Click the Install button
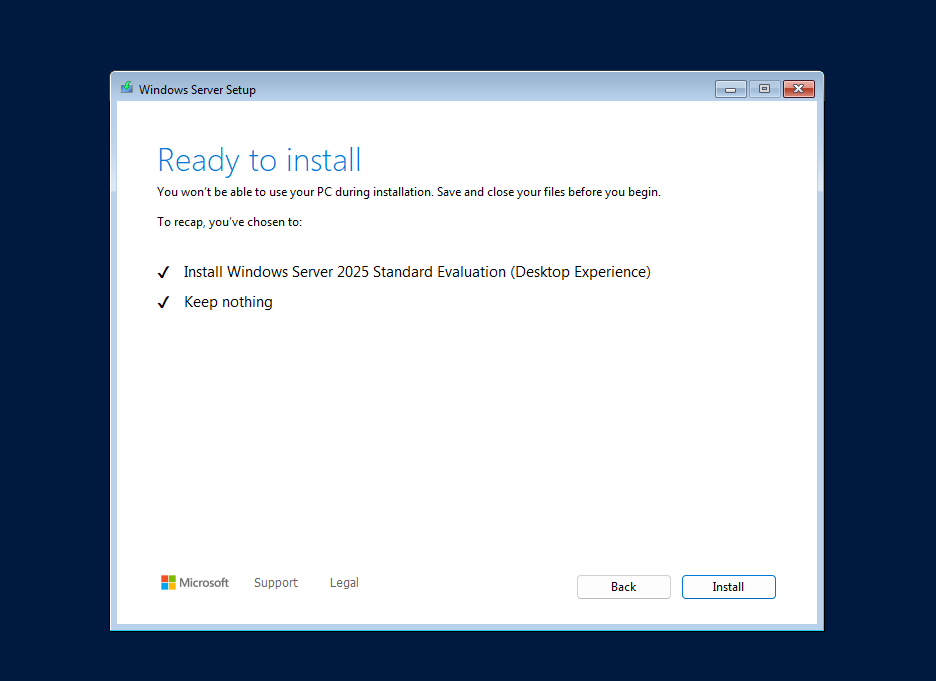This screenshot has height=681, width=936. click(x=728, y=587)
